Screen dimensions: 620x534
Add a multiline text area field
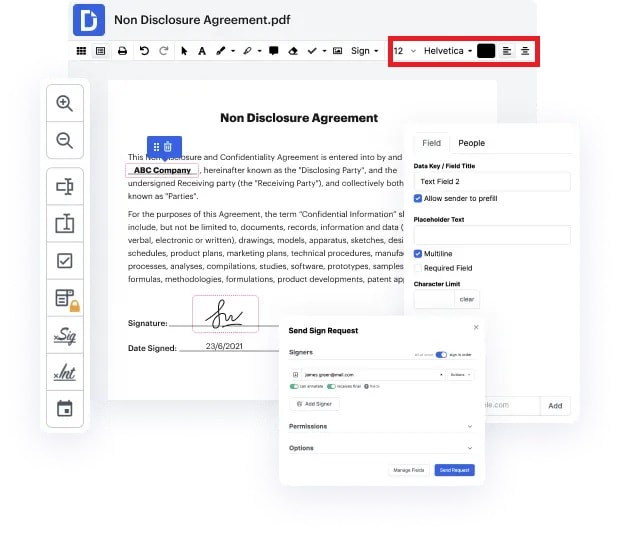coord(64,224)
